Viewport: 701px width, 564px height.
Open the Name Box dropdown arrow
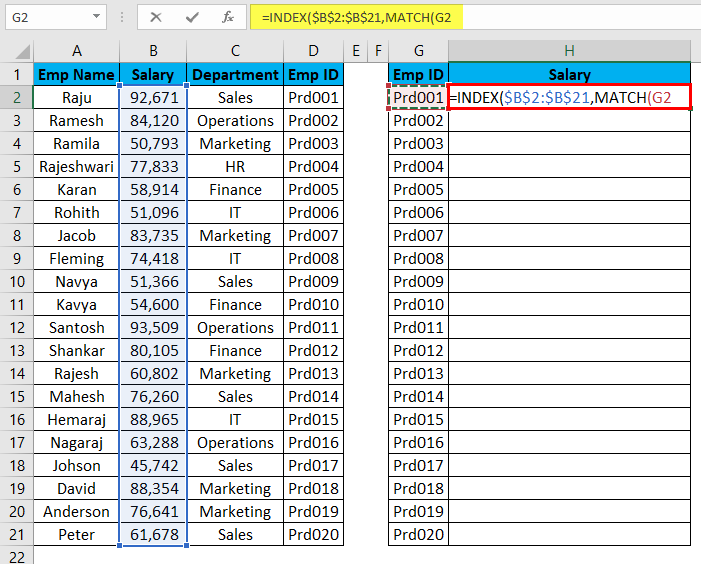tap(96, 17)
